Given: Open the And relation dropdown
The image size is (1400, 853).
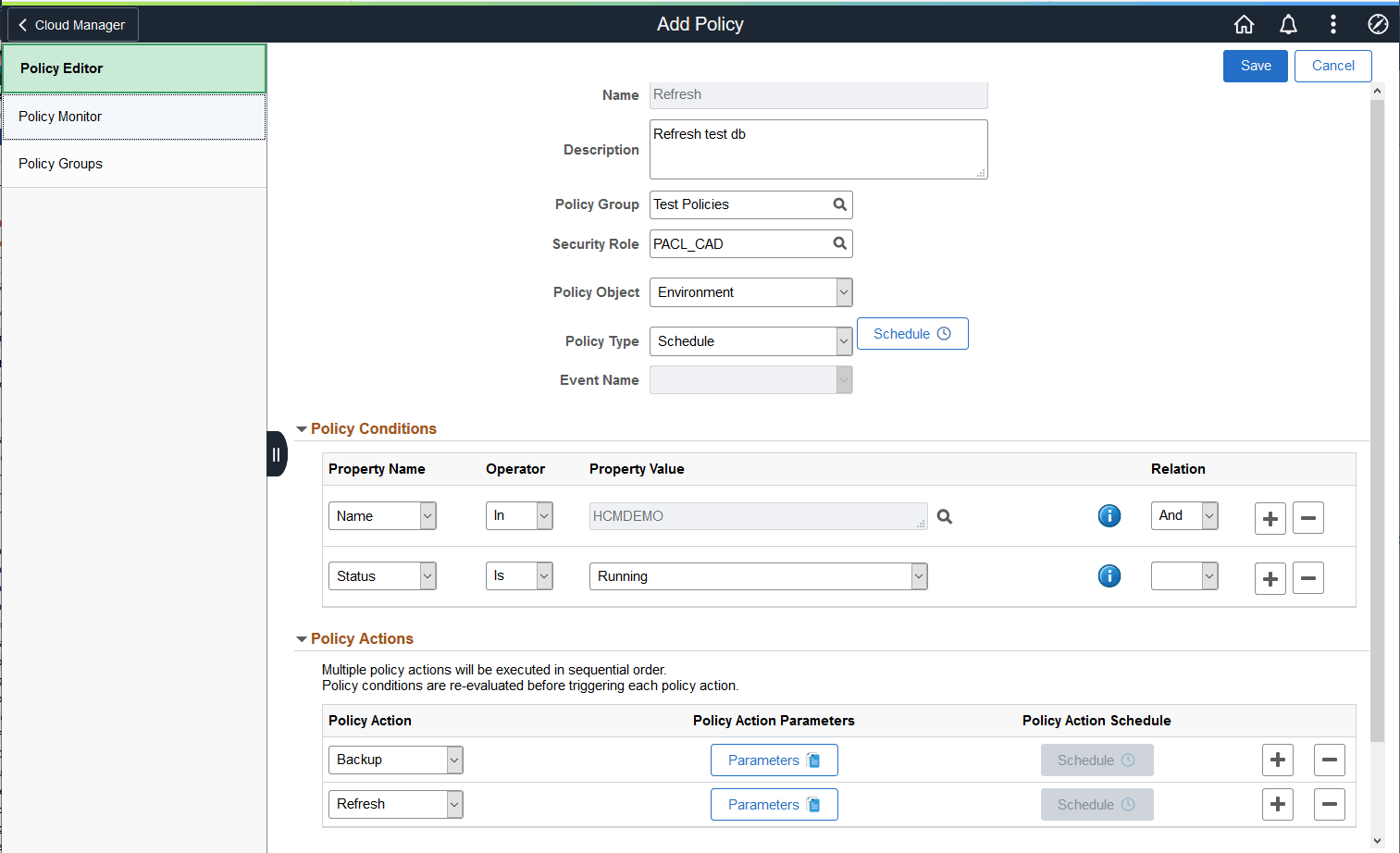Looking at the screenshot, I should coord(1184,515).
